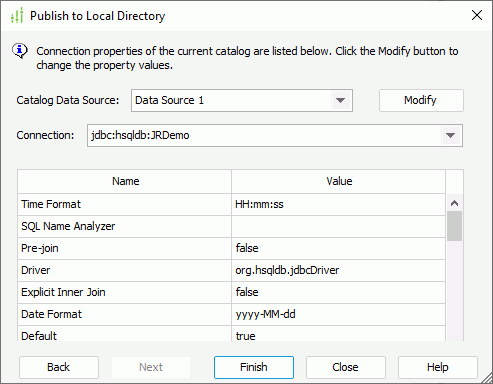This screenshot has height=384, width=493.
Task: Open the Catalog Data Source dropdown arrow
Action: pyautogui.click(x=340, y=100)
